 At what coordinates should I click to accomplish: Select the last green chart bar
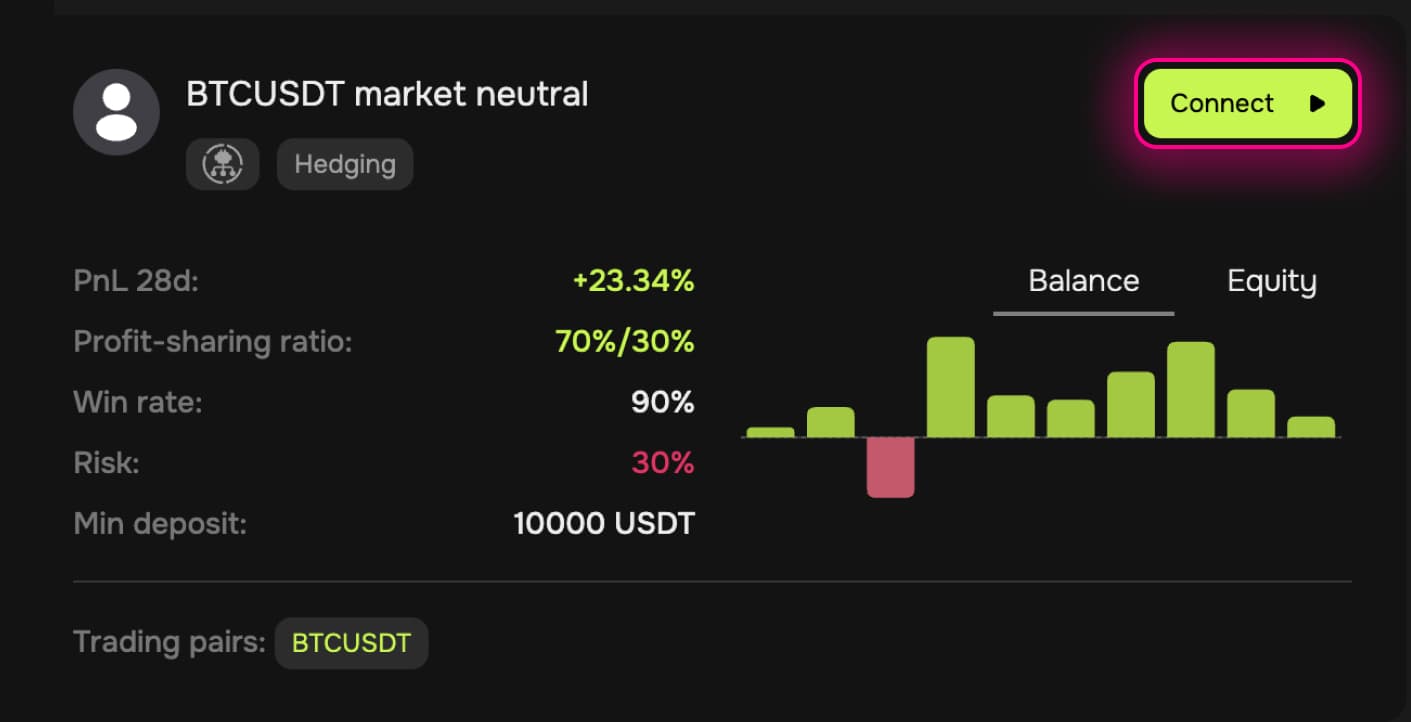click(1311, 427)
